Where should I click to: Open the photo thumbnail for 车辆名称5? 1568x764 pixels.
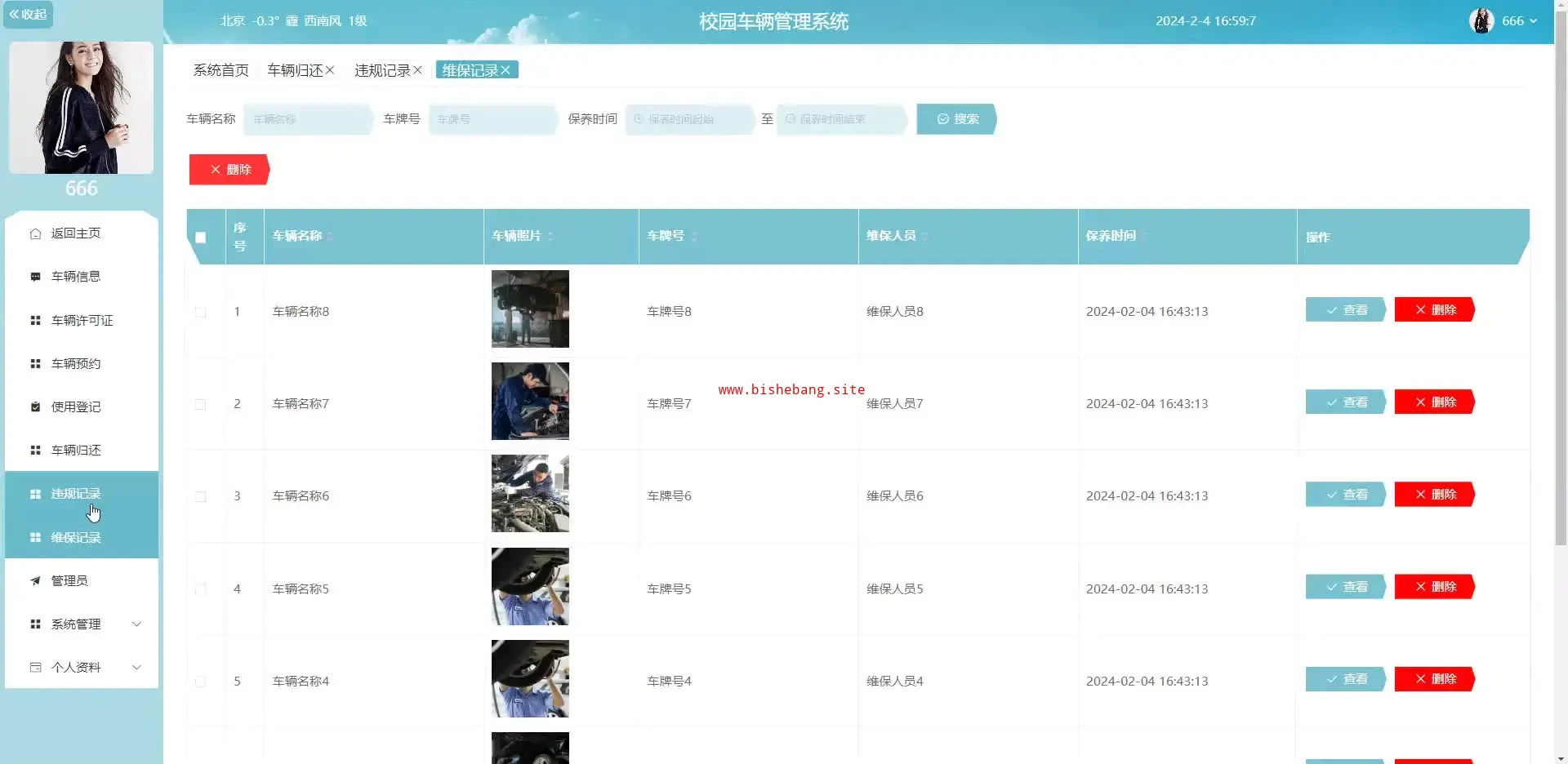[530, 587]
